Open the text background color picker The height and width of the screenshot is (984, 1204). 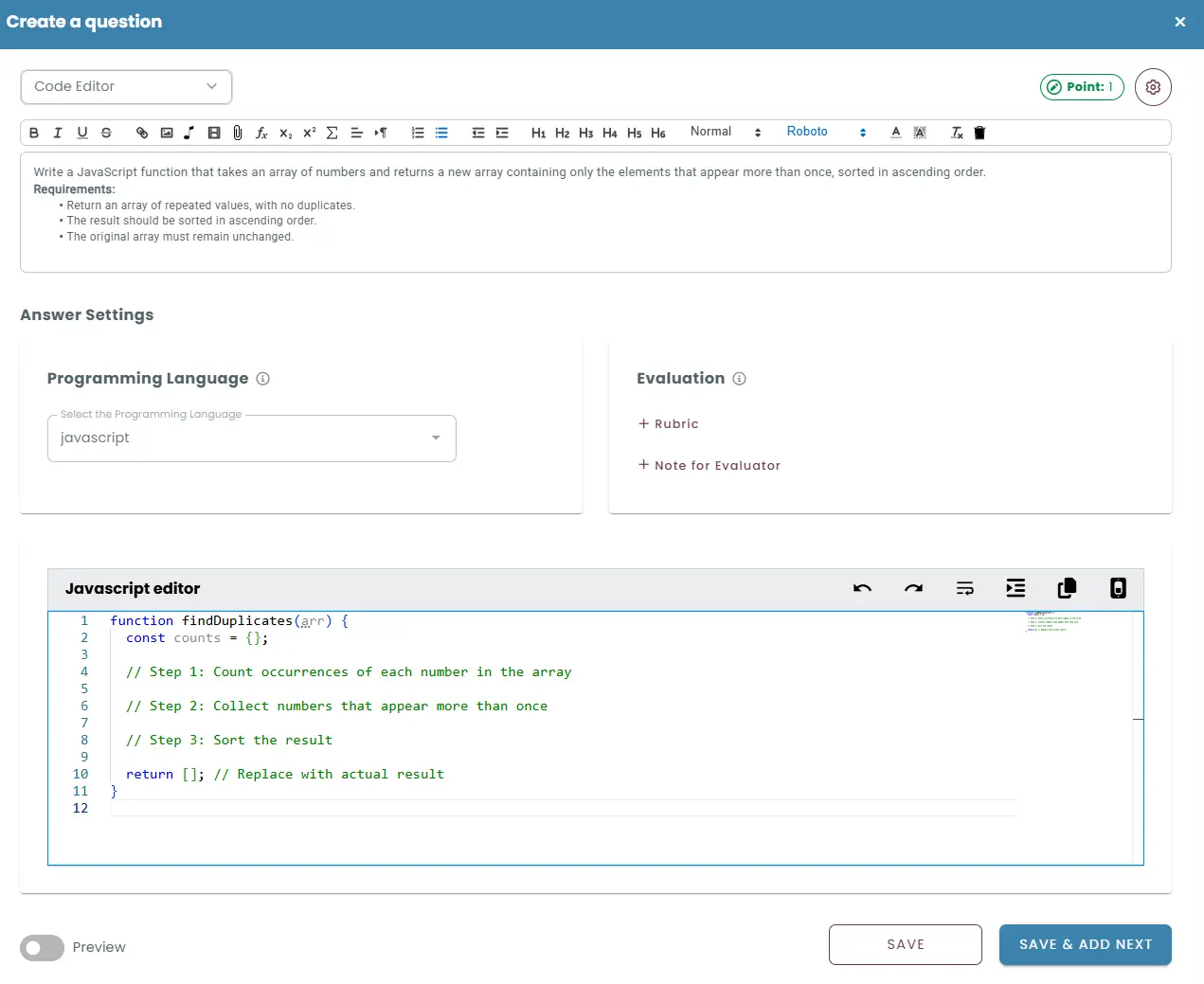pyautogui.click(x=920, y=133)
